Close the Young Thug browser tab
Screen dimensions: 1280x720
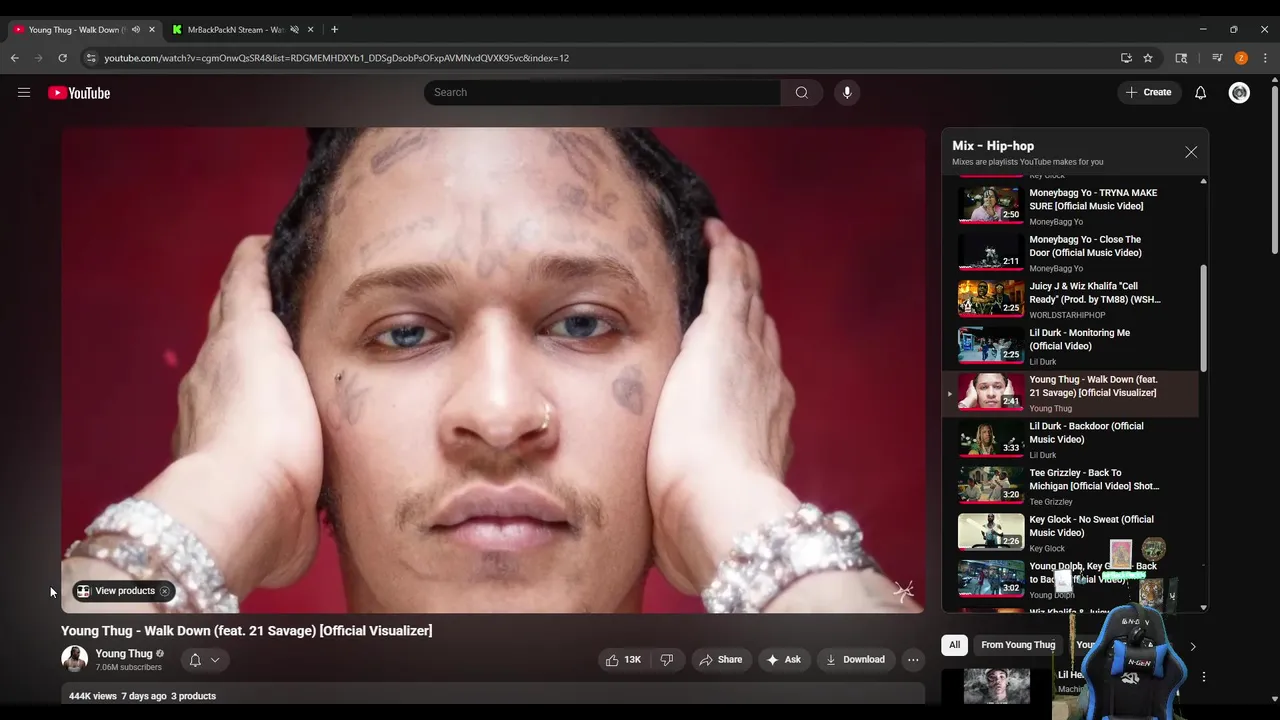(152, 30)
